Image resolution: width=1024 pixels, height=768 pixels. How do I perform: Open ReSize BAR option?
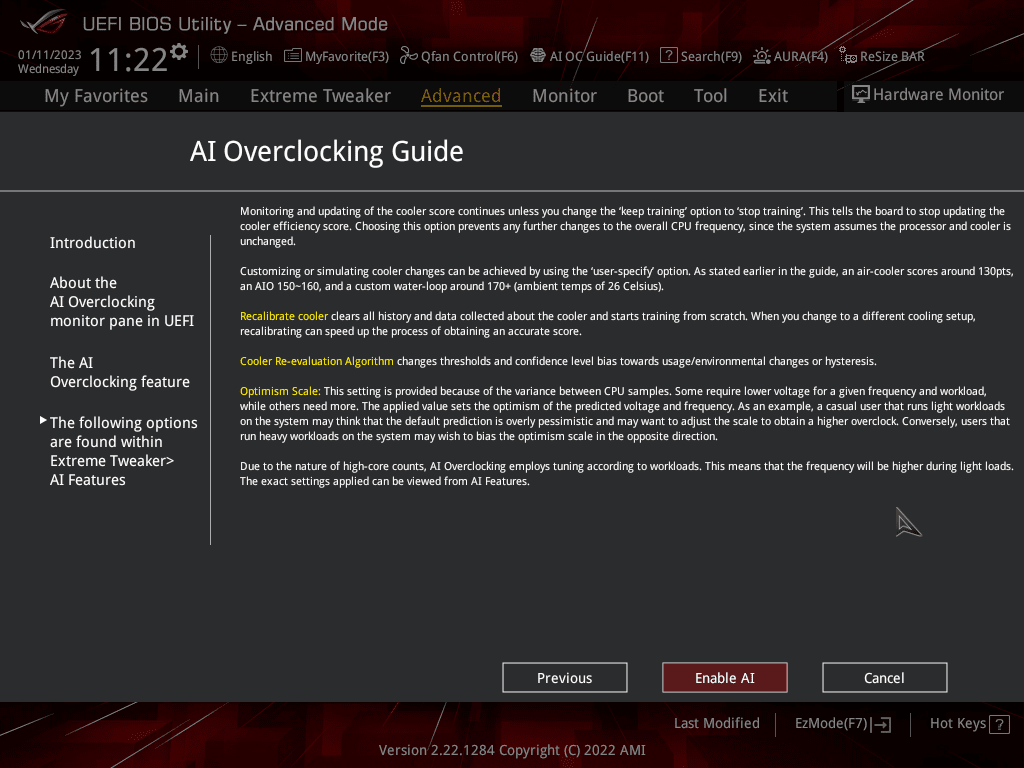coord(882,56)
